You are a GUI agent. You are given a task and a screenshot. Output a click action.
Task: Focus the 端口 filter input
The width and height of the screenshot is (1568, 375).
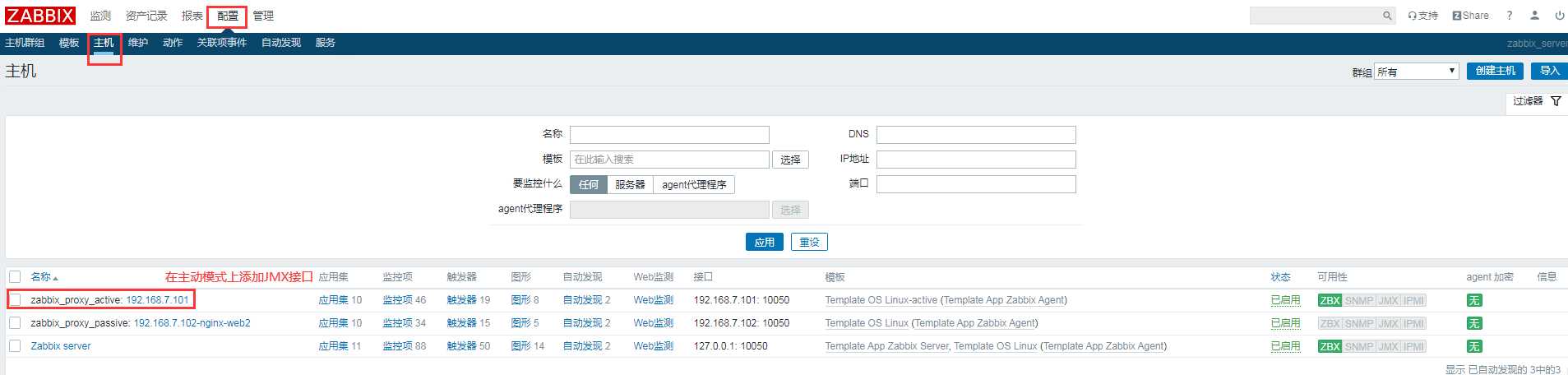[x=976, y=184]
